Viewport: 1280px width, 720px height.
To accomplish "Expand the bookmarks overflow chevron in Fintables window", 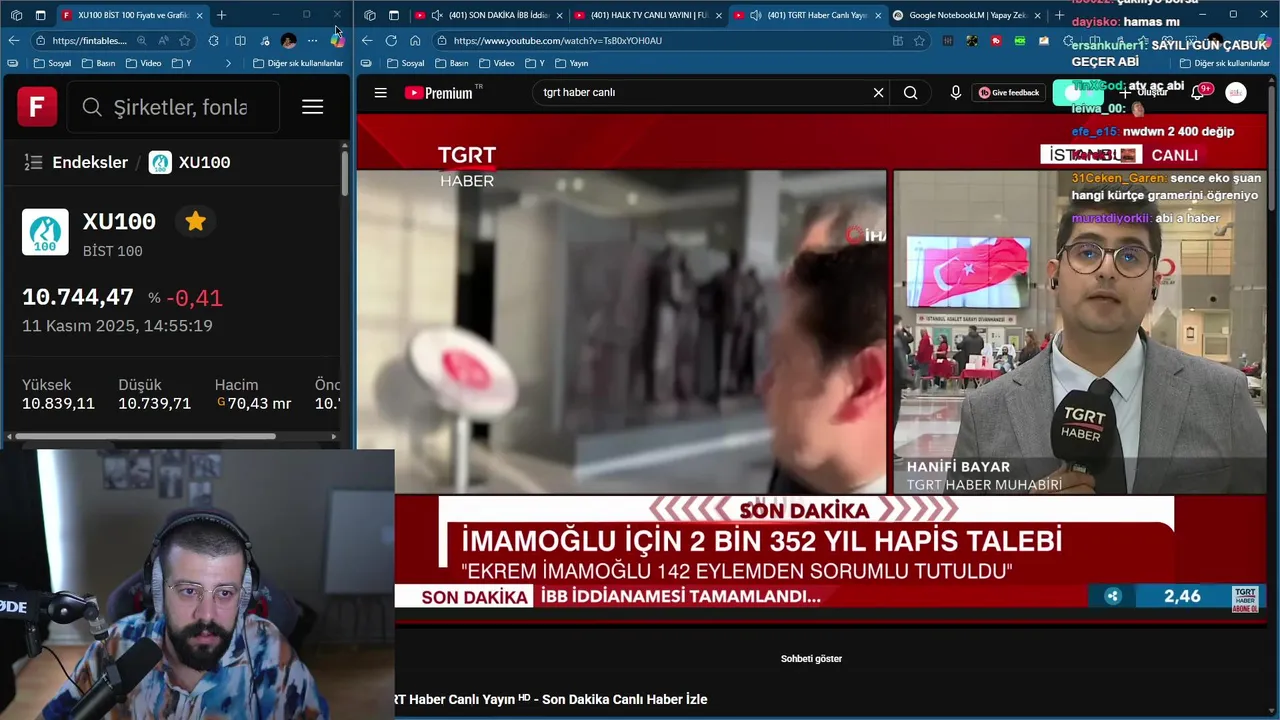I will point(229,63).
